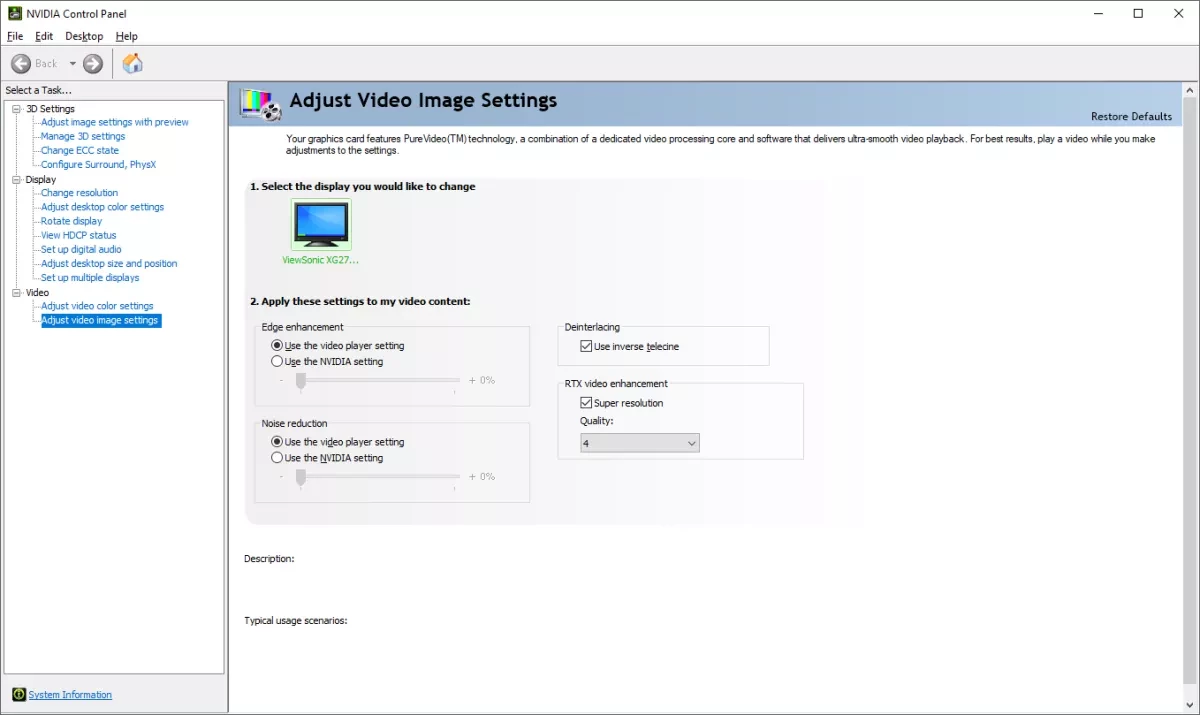Image resolution: width=1200 pixels, height=715 pixels.
Task: Click the Forward arrow icon
Action: coord(93,64)
